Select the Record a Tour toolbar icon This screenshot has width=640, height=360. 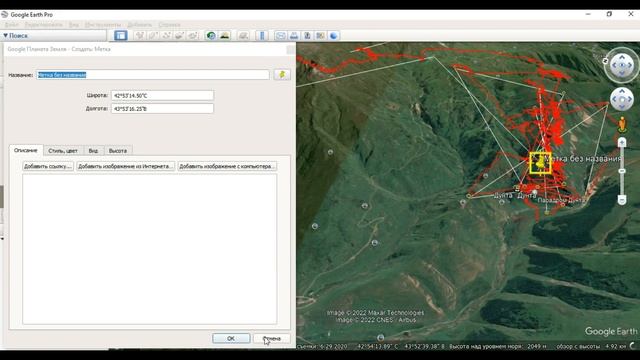[x=193, y=36]
